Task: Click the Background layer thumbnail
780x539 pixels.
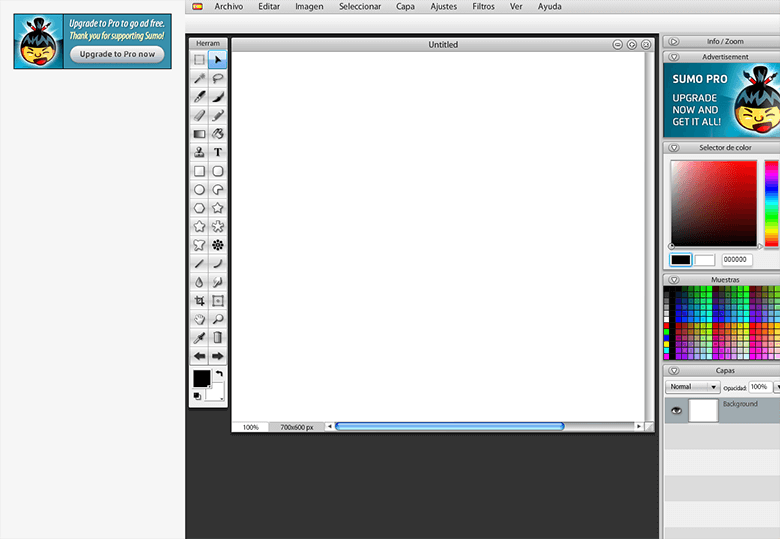Action: (703, 410)
